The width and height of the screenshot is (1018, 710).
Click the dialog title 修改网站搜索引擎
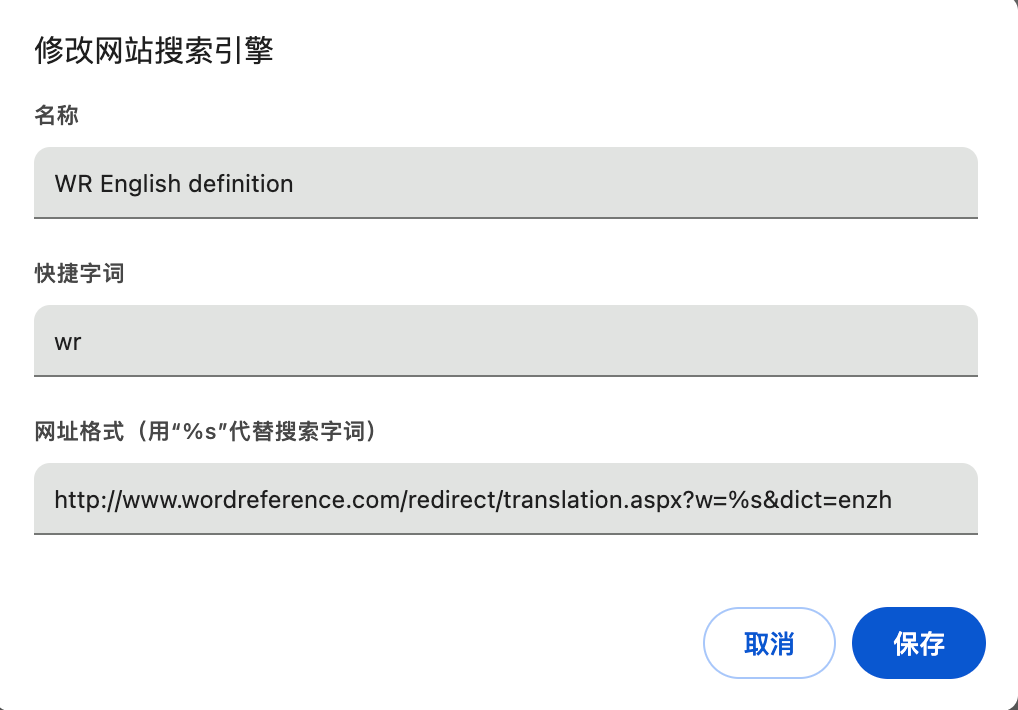coord(154,50)
